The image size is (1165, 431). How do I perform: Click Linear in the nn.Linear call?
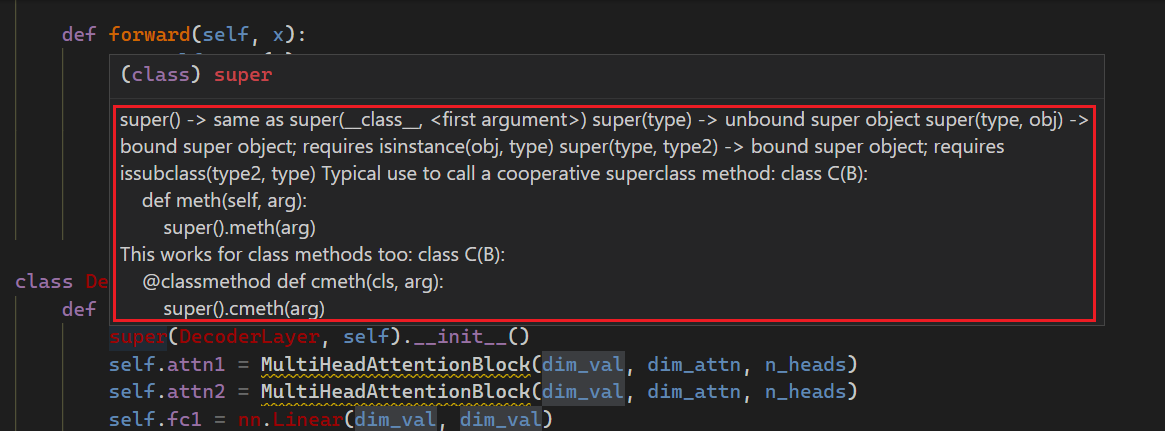(x=313, y=416)
